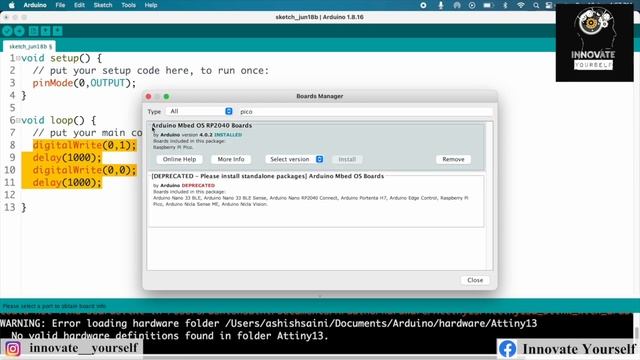This screenshot has width=640, height=360.
Task: Select the Arduino Mbed OS RP2040 Boards entry
Action: tap(316, 147)
